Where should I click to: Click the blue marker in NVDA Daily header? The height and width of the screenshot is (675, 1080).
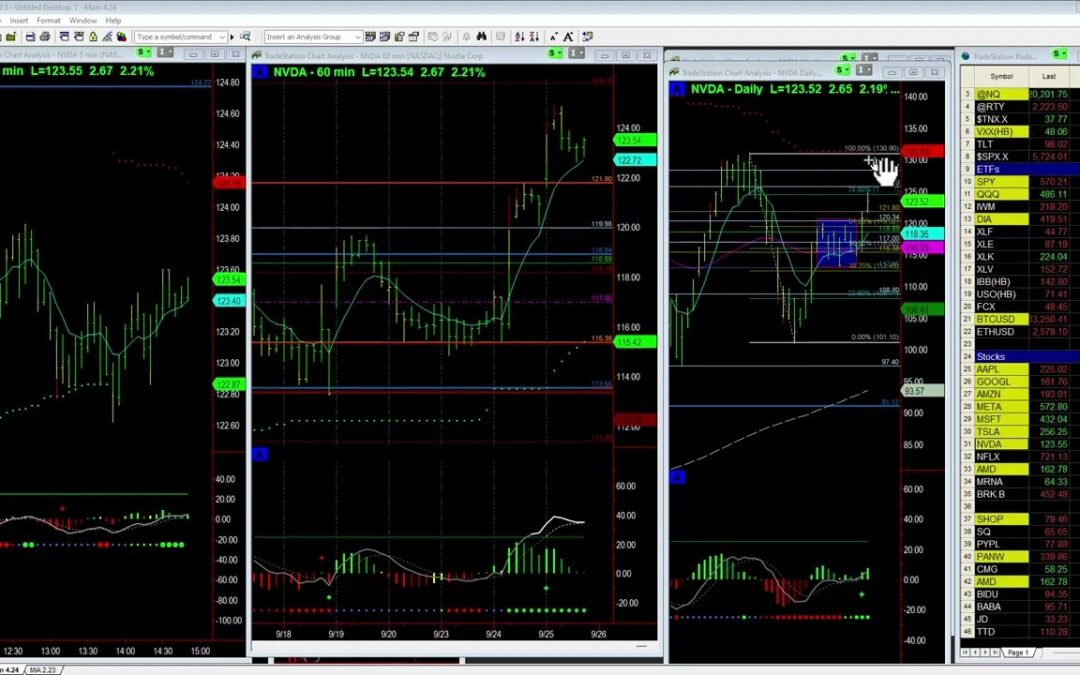677,89
